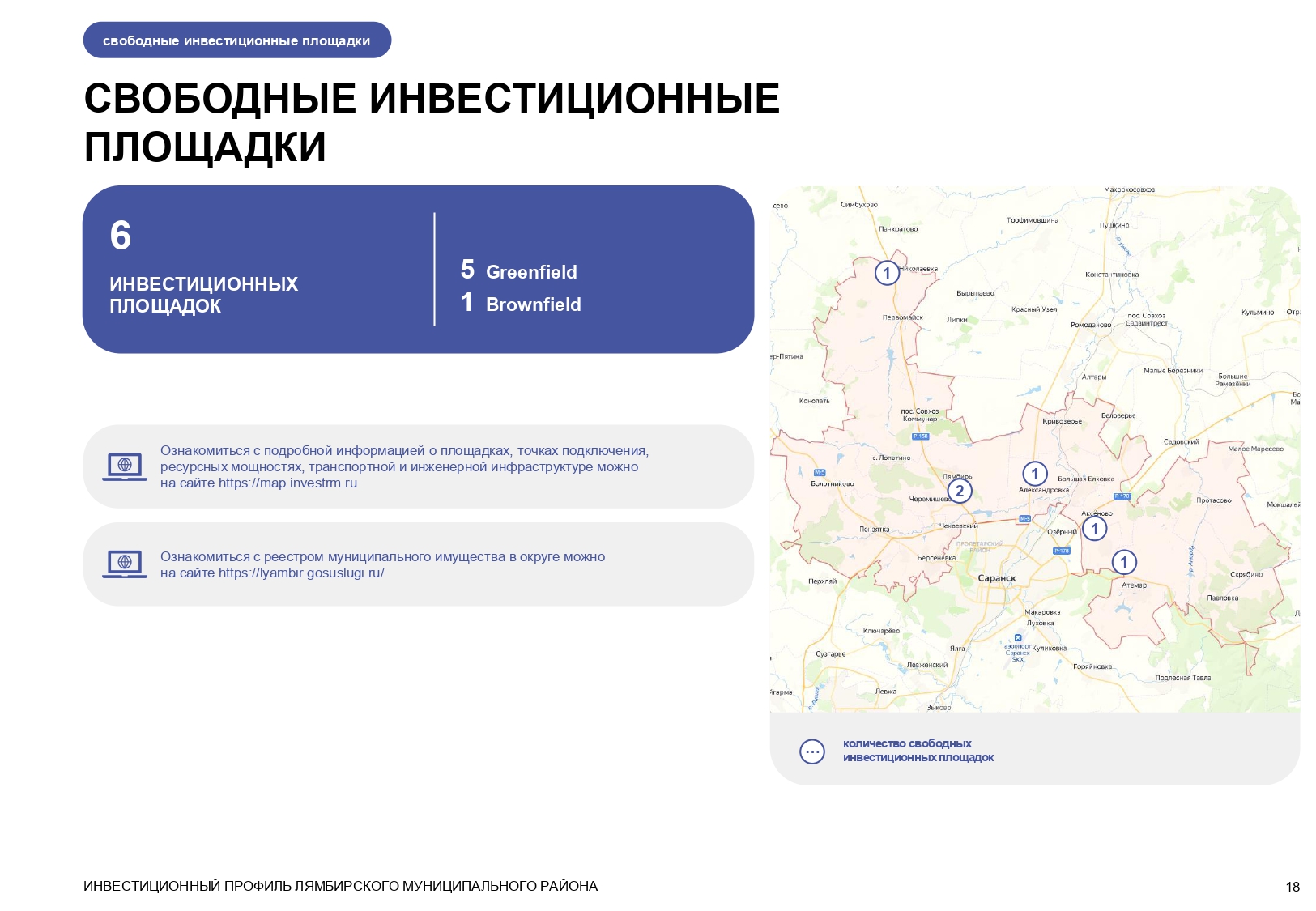Click the '5 Greenfield' statistic

[x=519, y=270]
